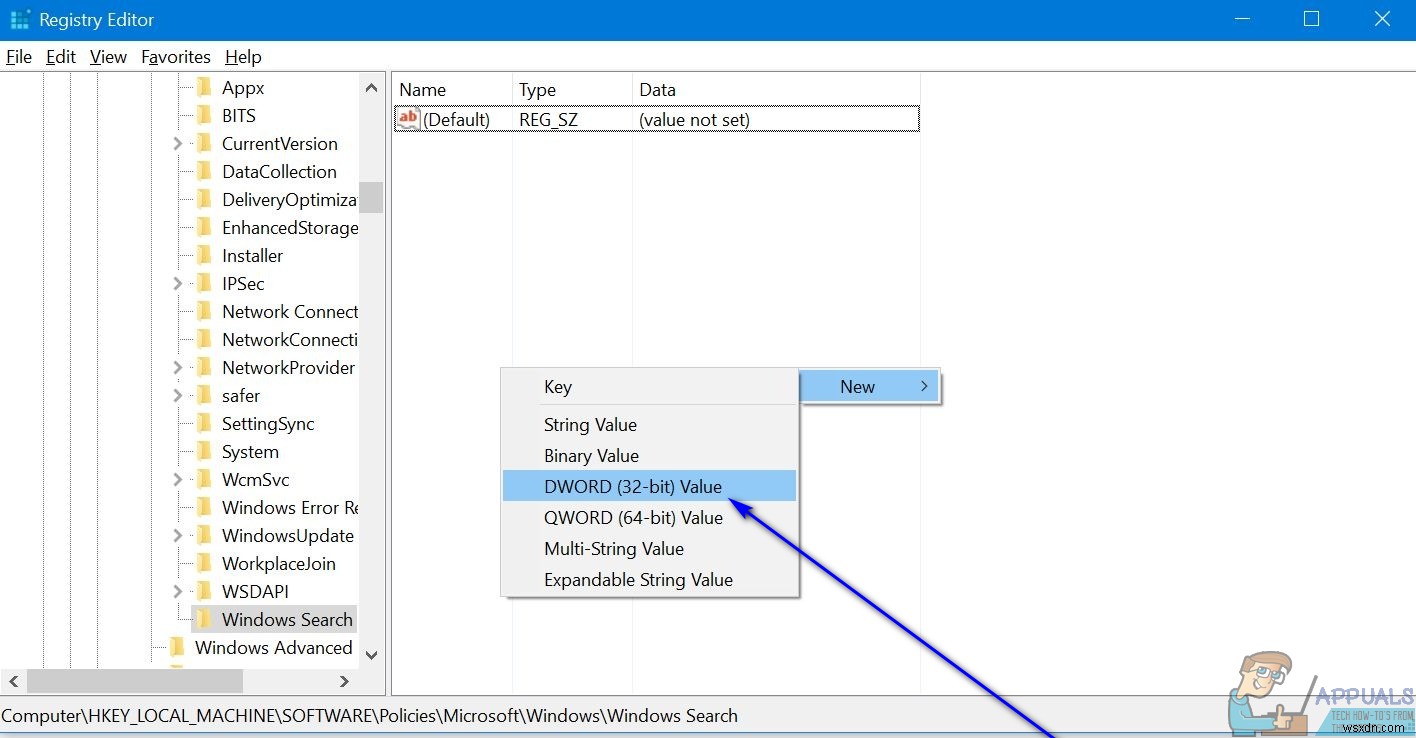This screenshot has height=738, width=1416.
Task: Click the New submenu arrow
Action: click(924, 386)
